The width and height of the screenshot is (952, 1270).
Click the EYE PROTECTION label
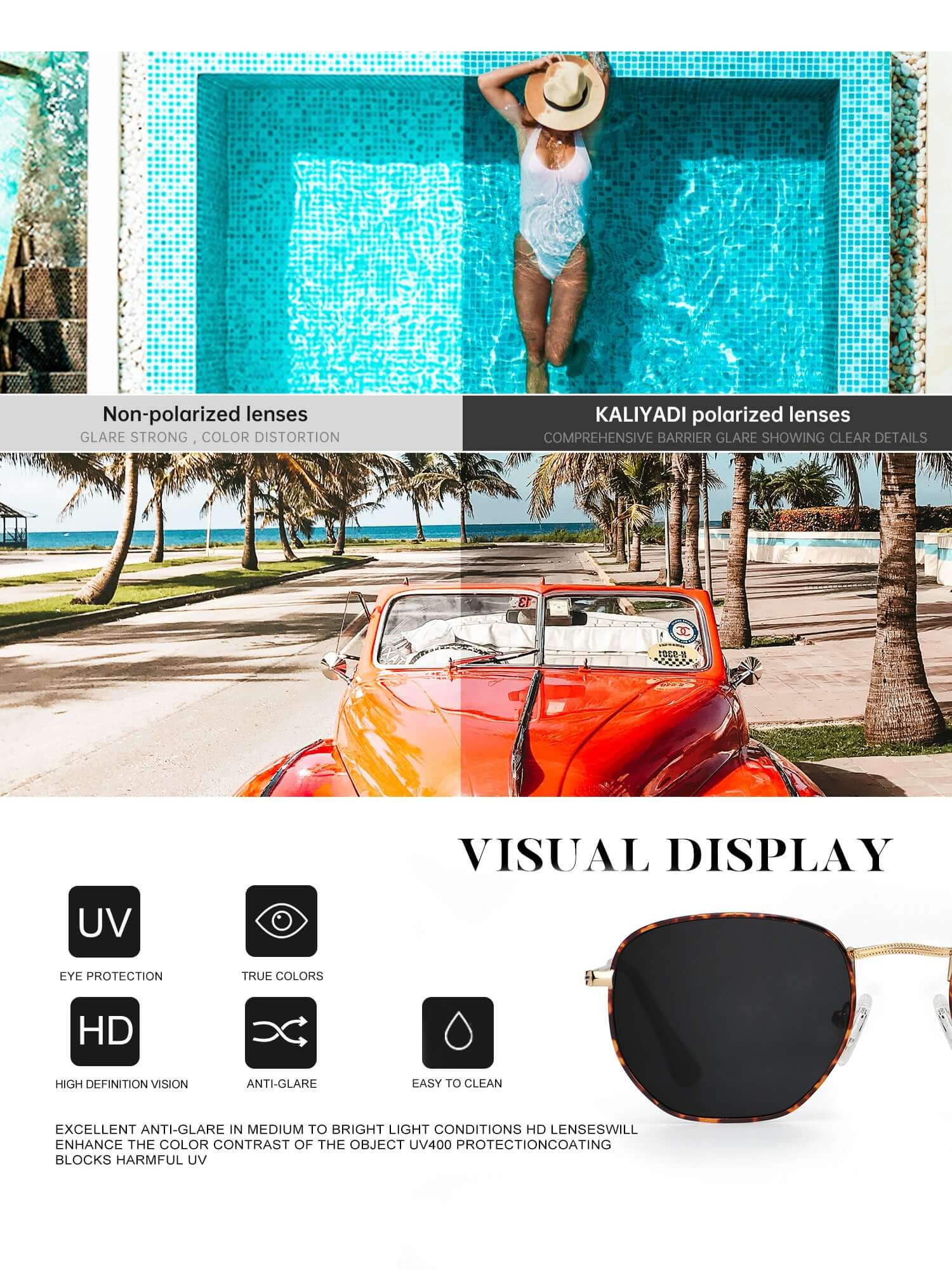tap(111, 976)
